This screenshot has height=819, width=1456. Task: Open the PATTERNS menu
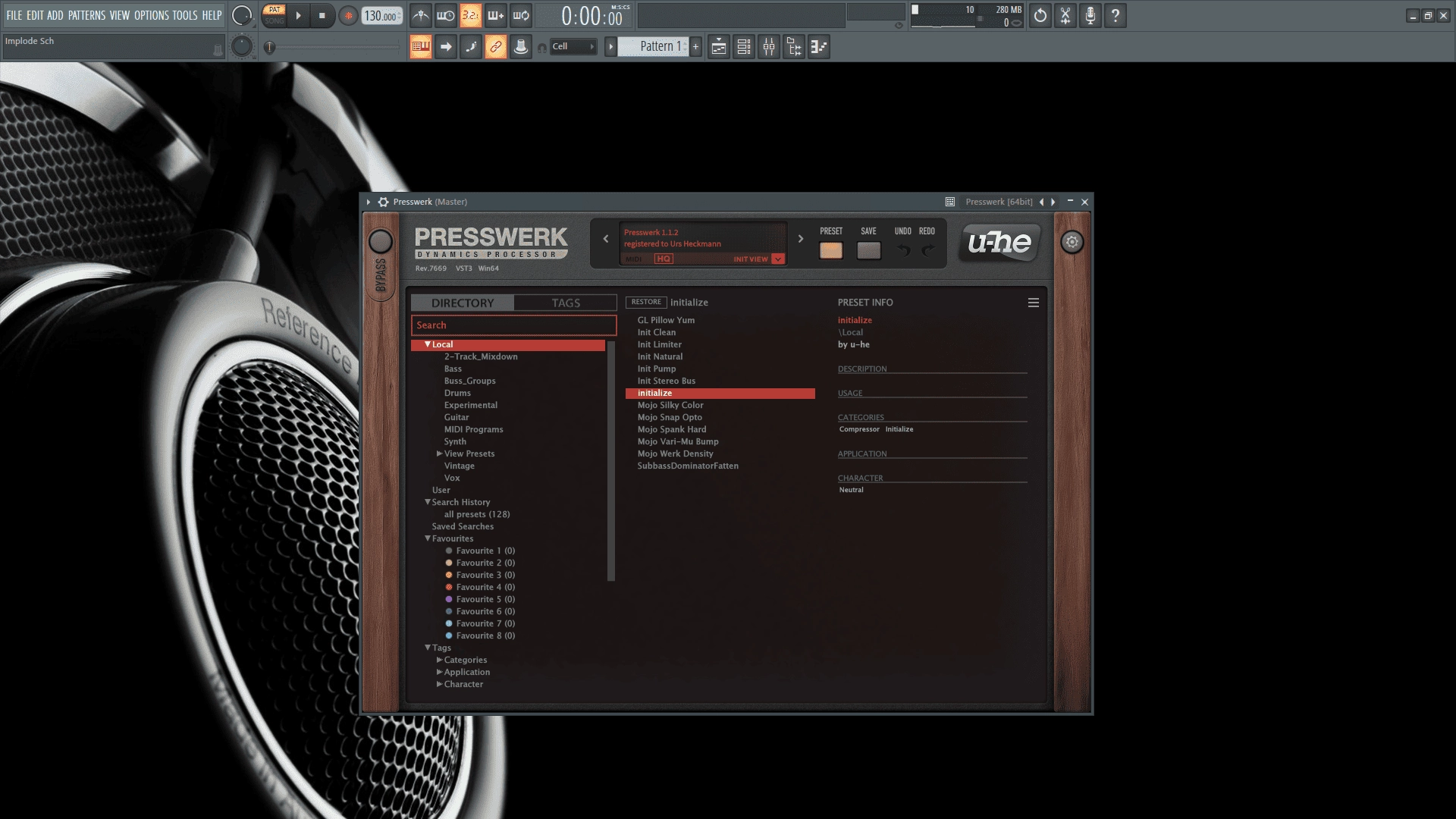(87, 15)
